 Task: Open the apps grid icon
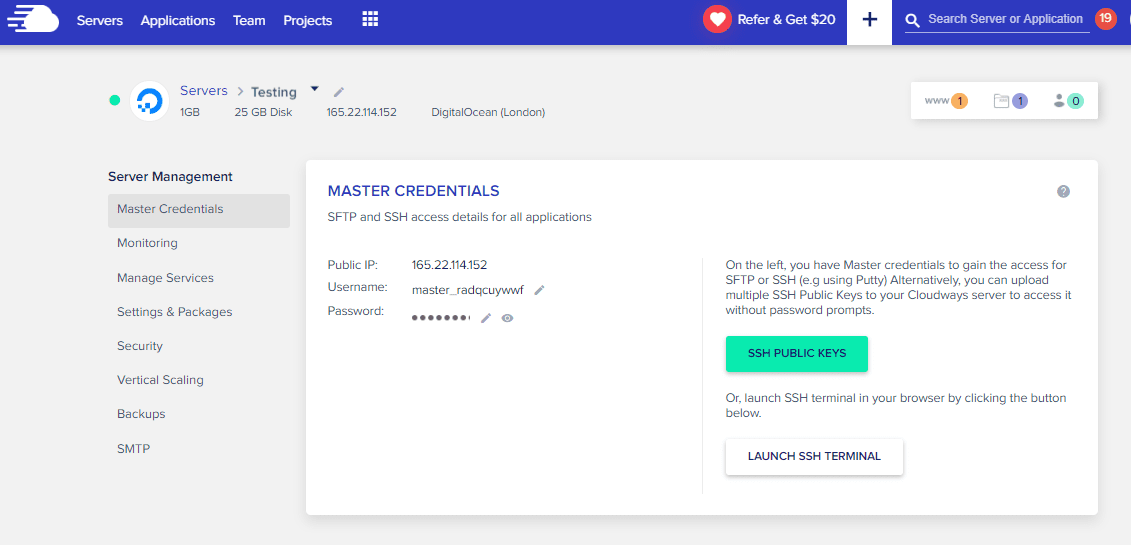coord(370,19)
